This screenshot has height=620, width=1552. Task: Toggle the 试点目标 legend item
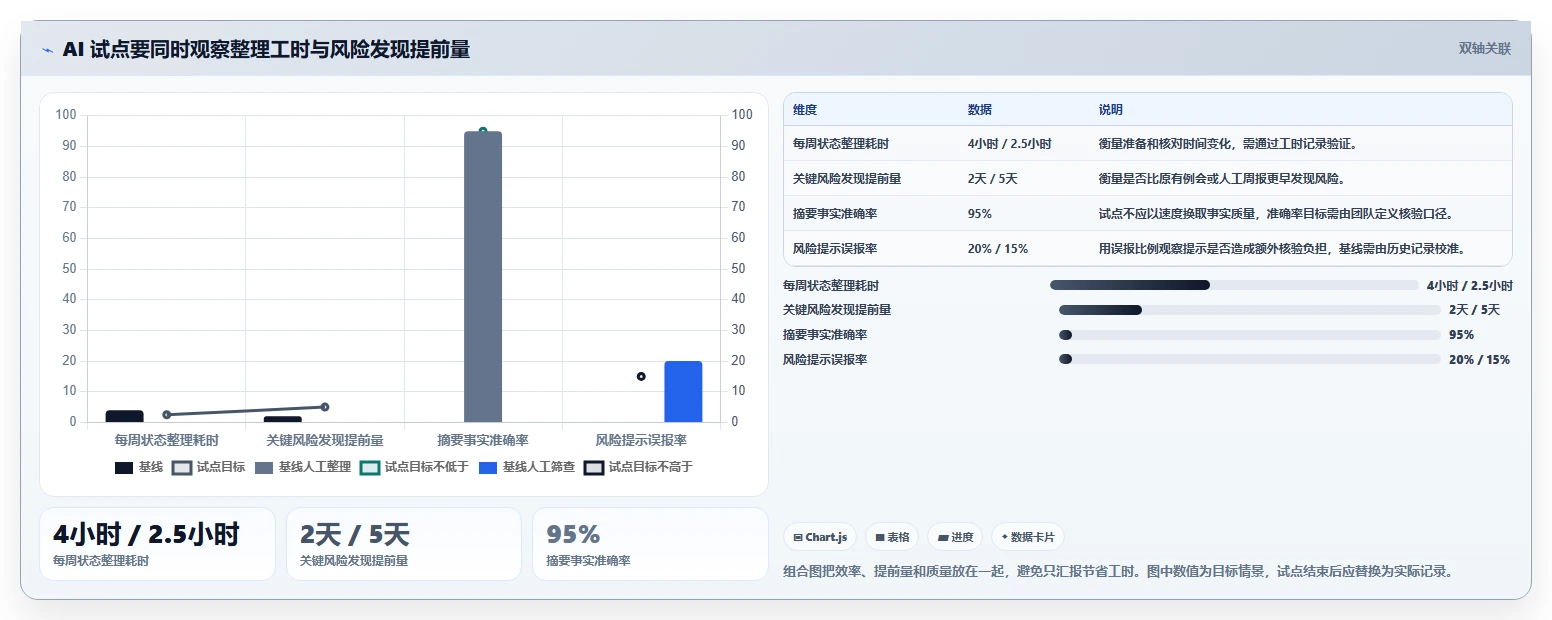pyautogui.click(x=208, y=467)
